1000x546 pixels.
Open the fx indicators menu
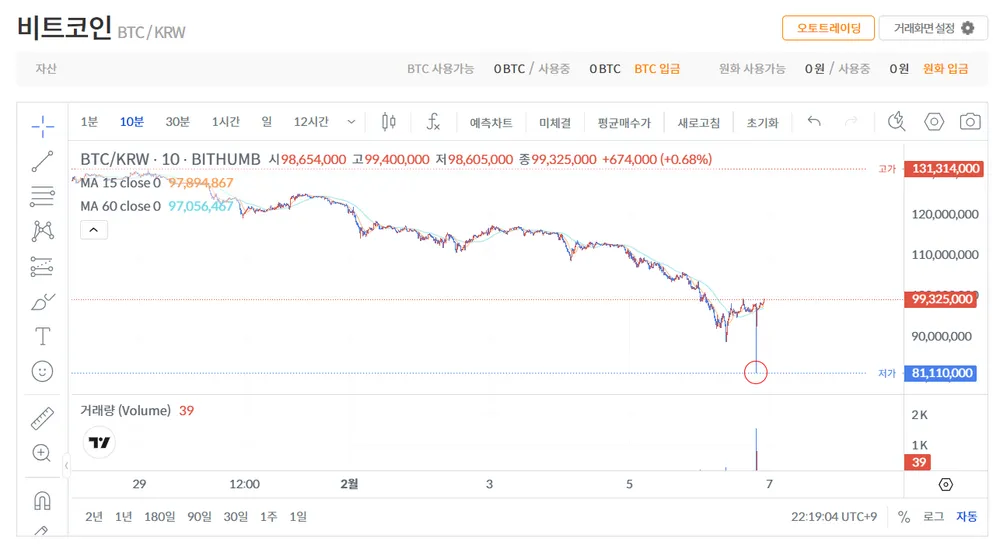click(433, 122)
